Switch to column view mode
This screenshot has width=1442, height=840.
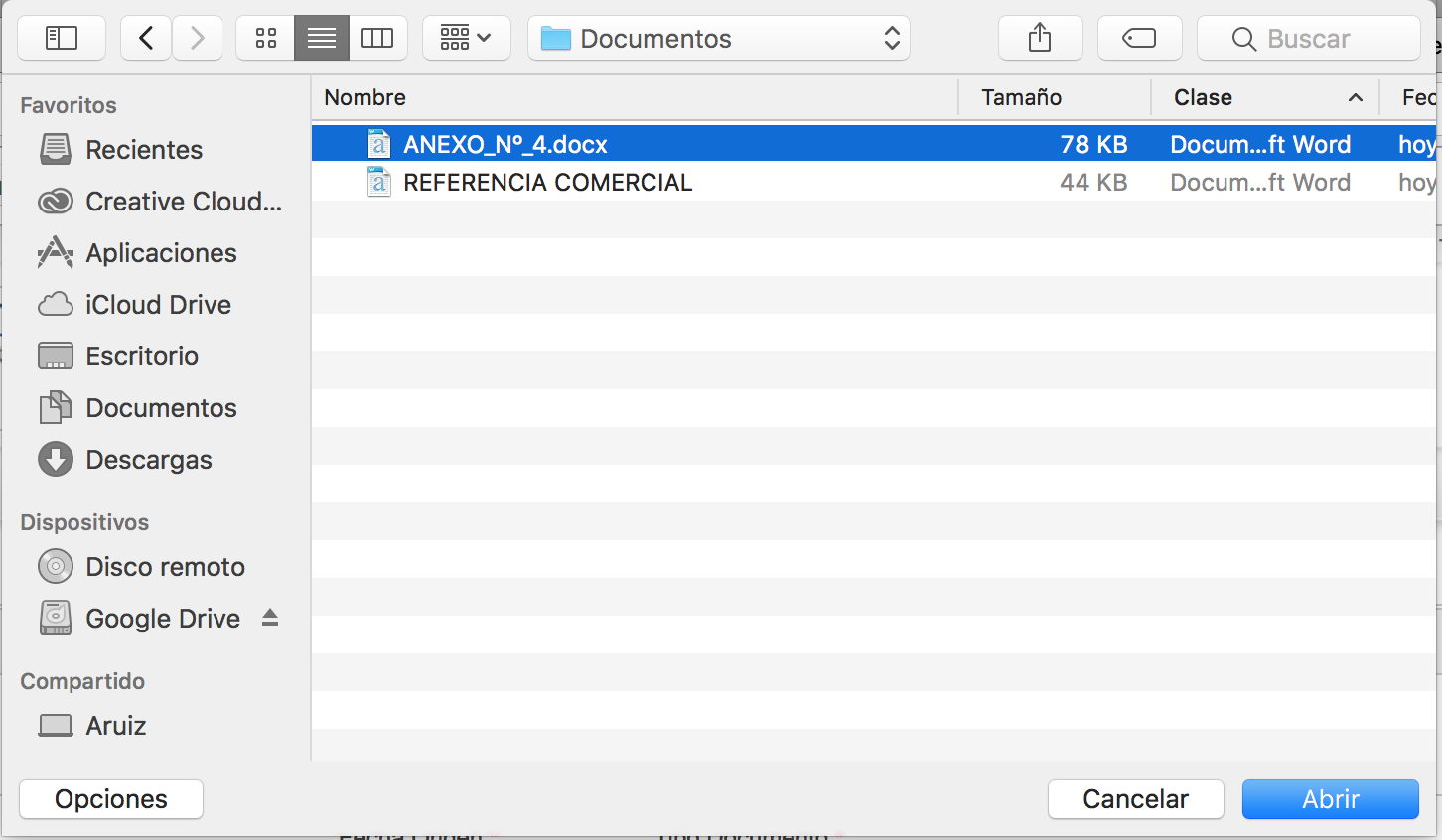click(x=377, y=39)
